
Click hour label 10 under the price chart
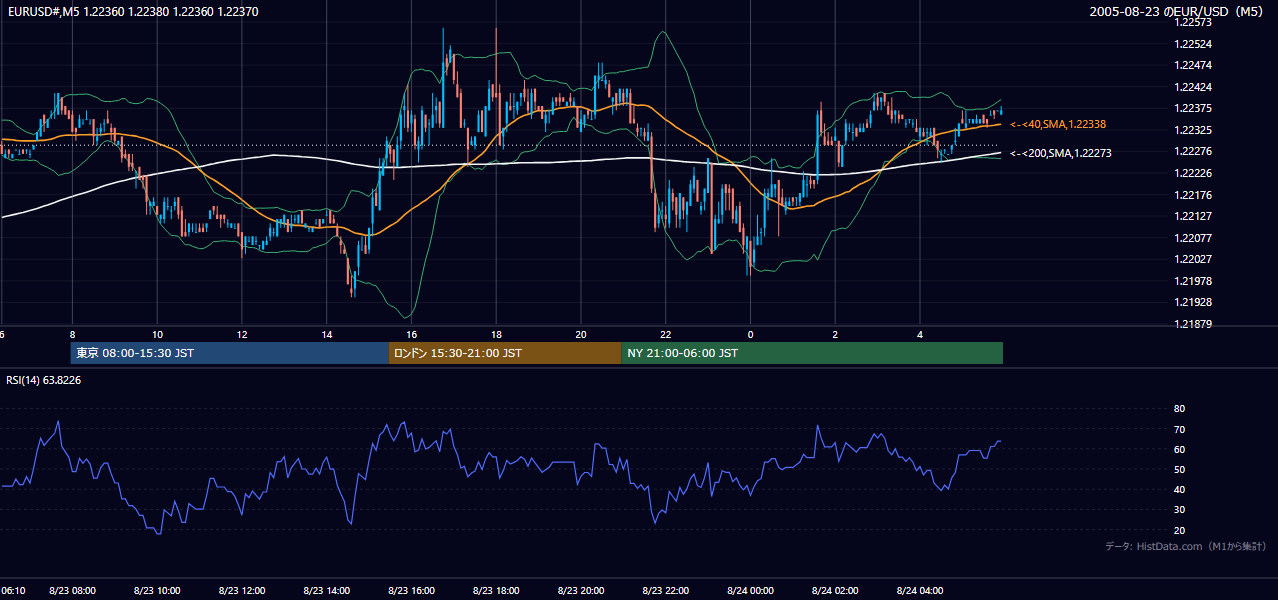click(157, 333)
